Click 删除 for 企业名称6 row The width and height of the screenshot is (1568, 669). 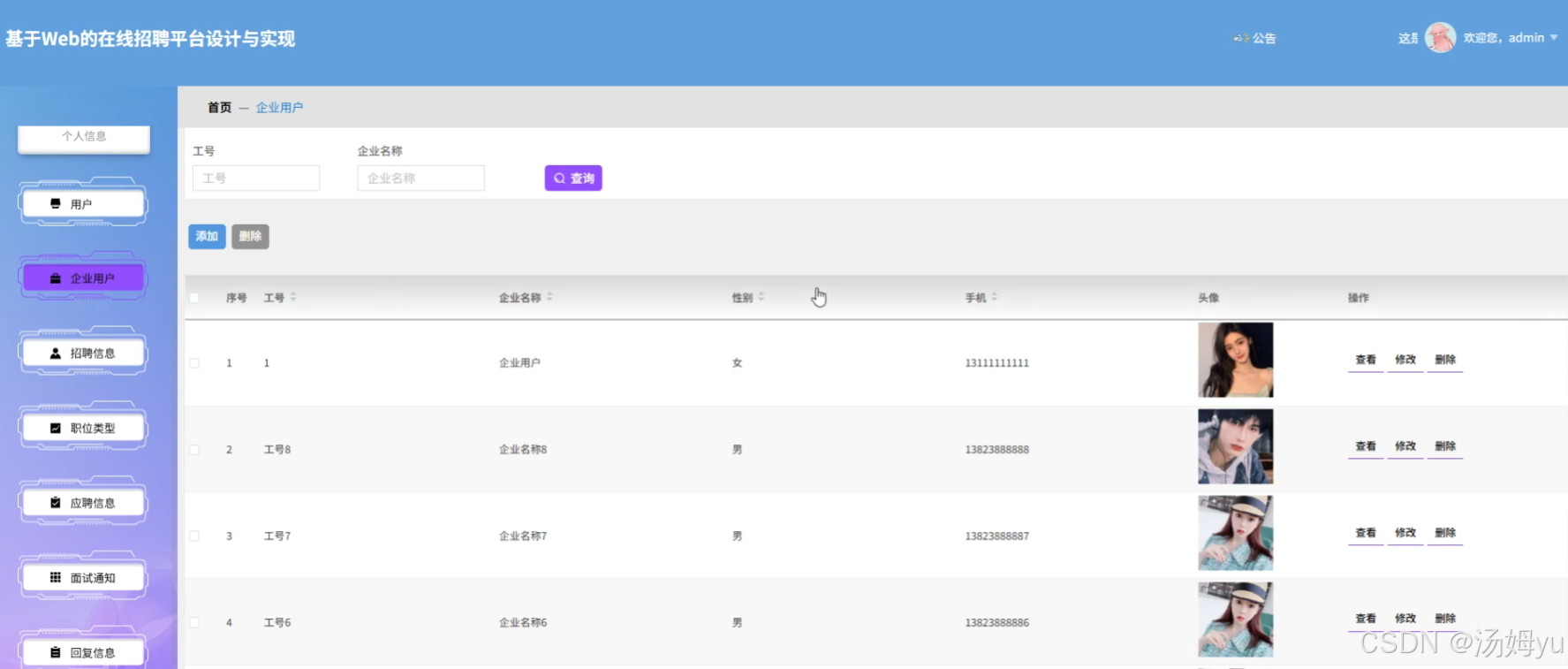click(1445, 619)
